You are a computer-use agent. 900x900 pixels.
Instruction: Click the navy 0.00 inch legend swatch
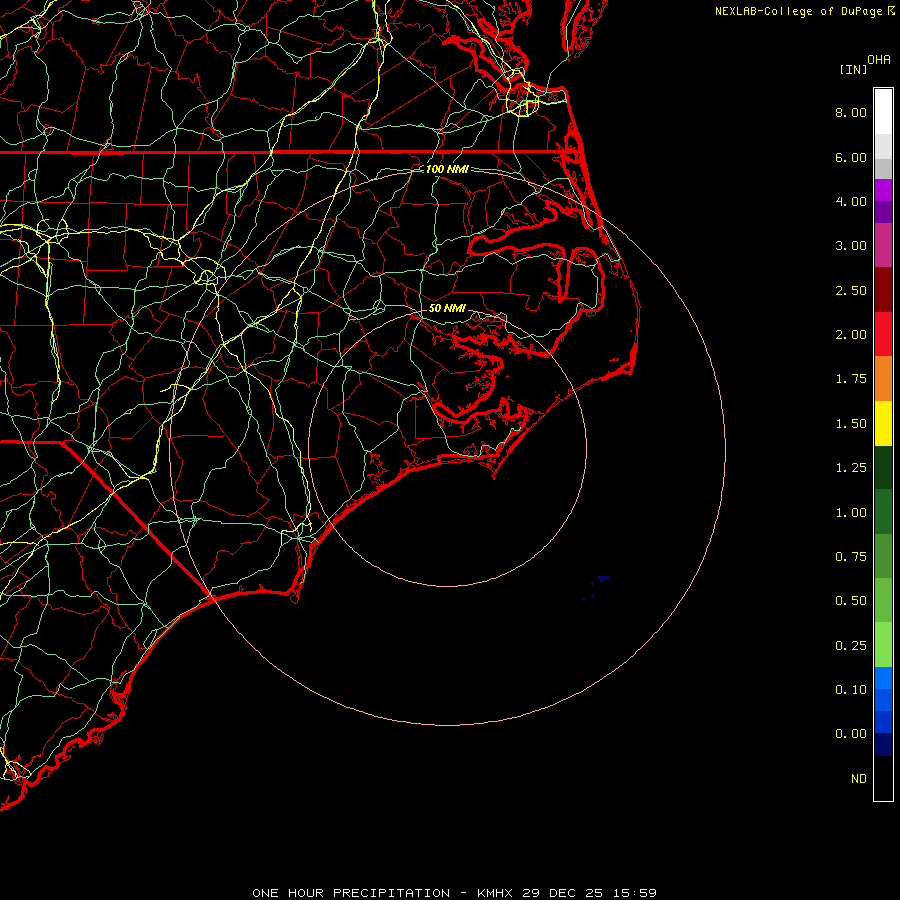tap(883, 744)
